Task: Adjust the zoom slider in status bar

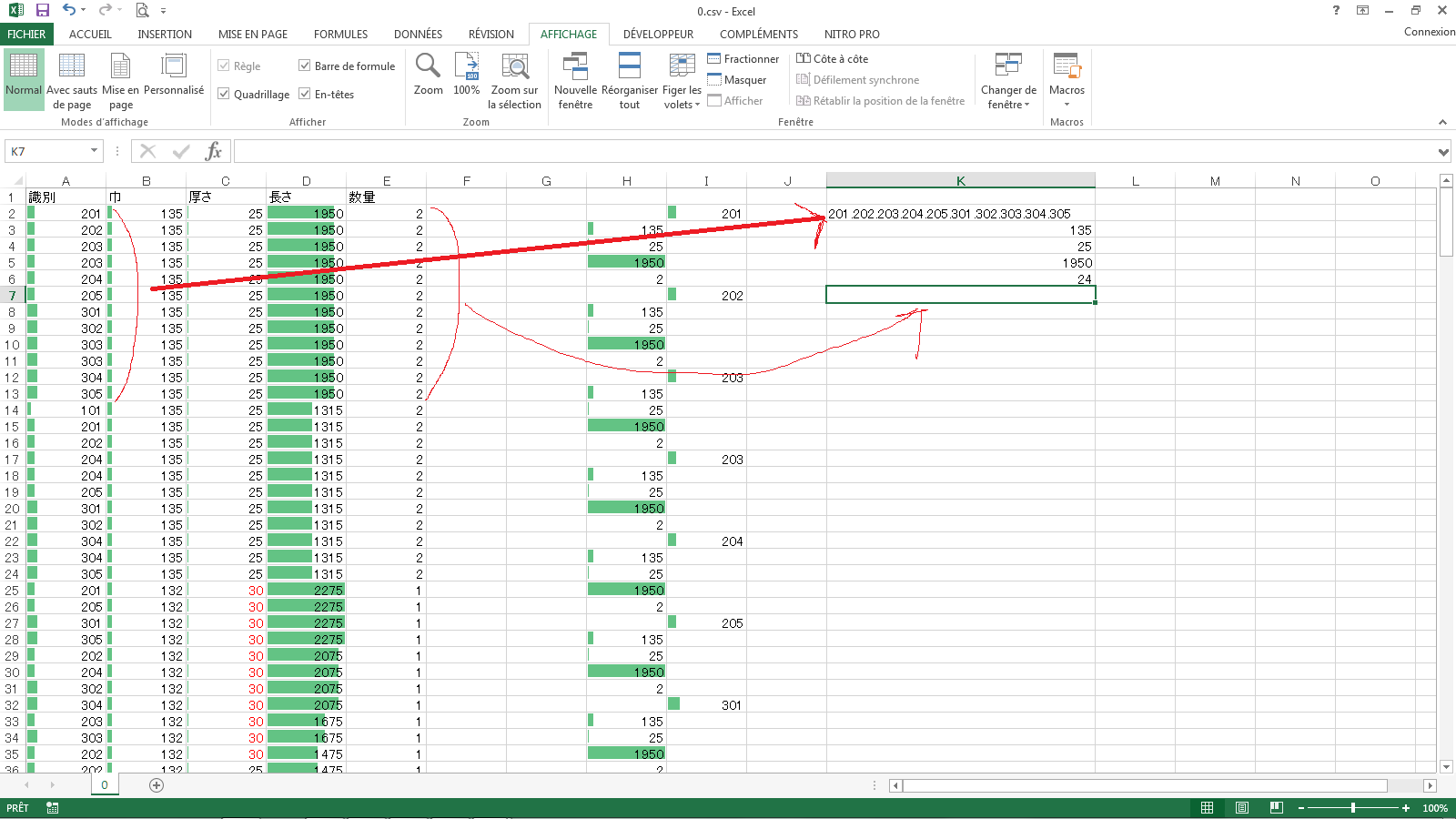Action: (x=1353, y=808)
